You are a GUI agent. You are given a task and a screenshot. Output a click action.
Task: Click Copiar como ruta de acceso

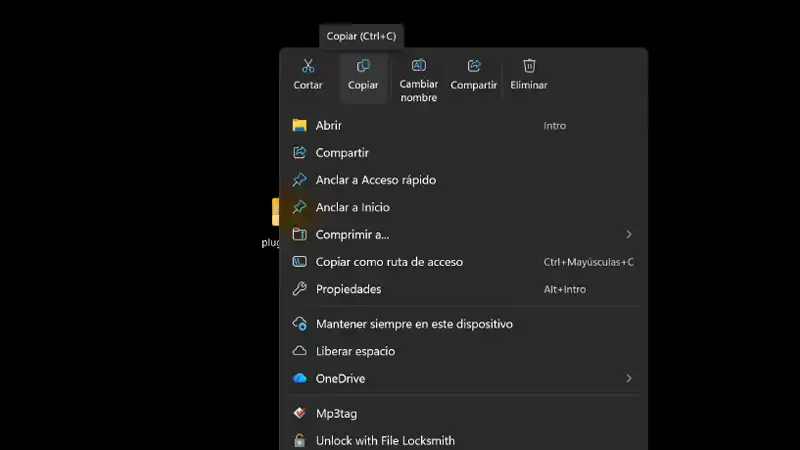[389, 262]
